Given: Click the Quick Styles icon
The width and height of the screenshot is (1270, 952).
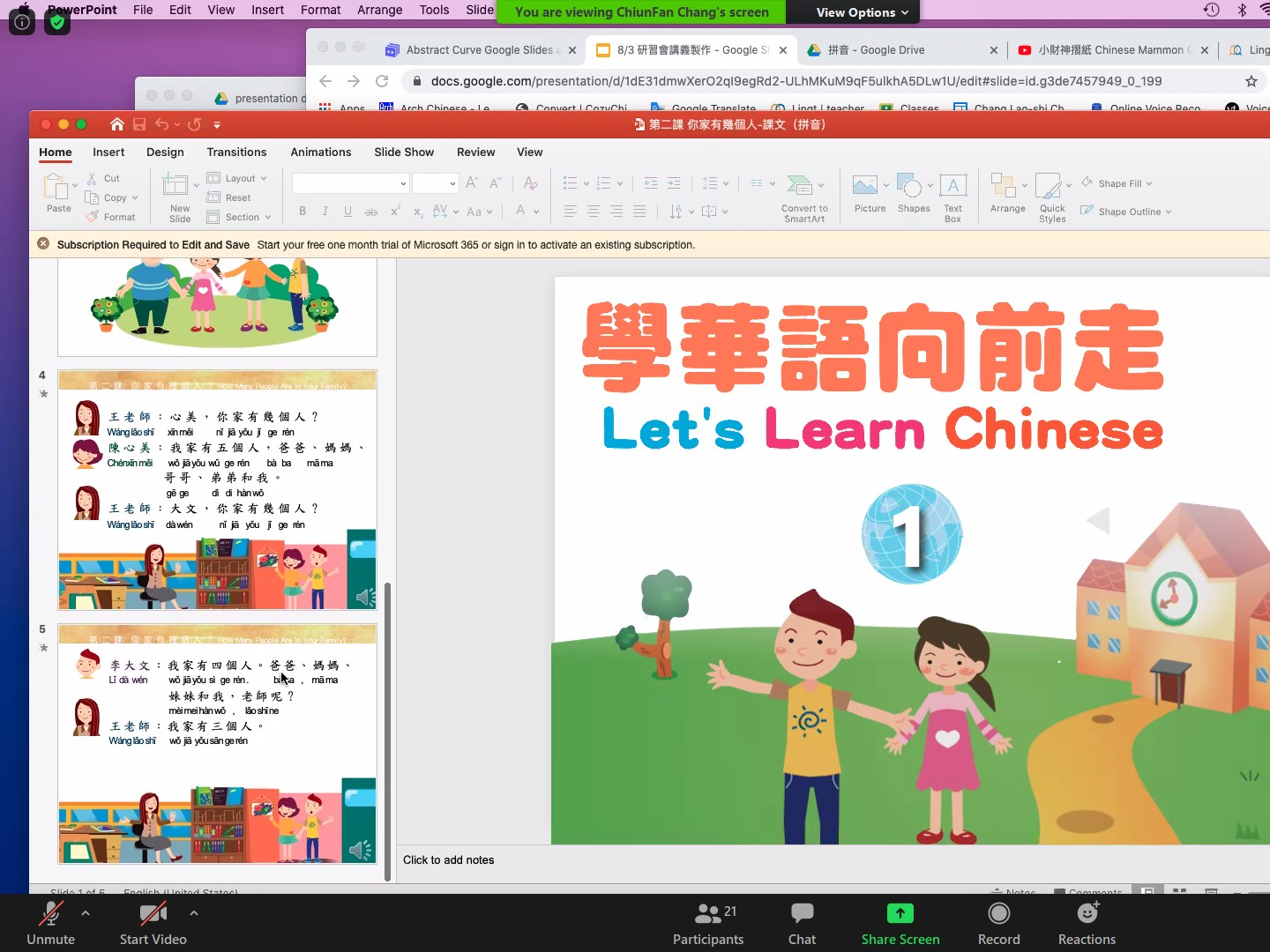Looking at the screenshot, I should 1050,186.
